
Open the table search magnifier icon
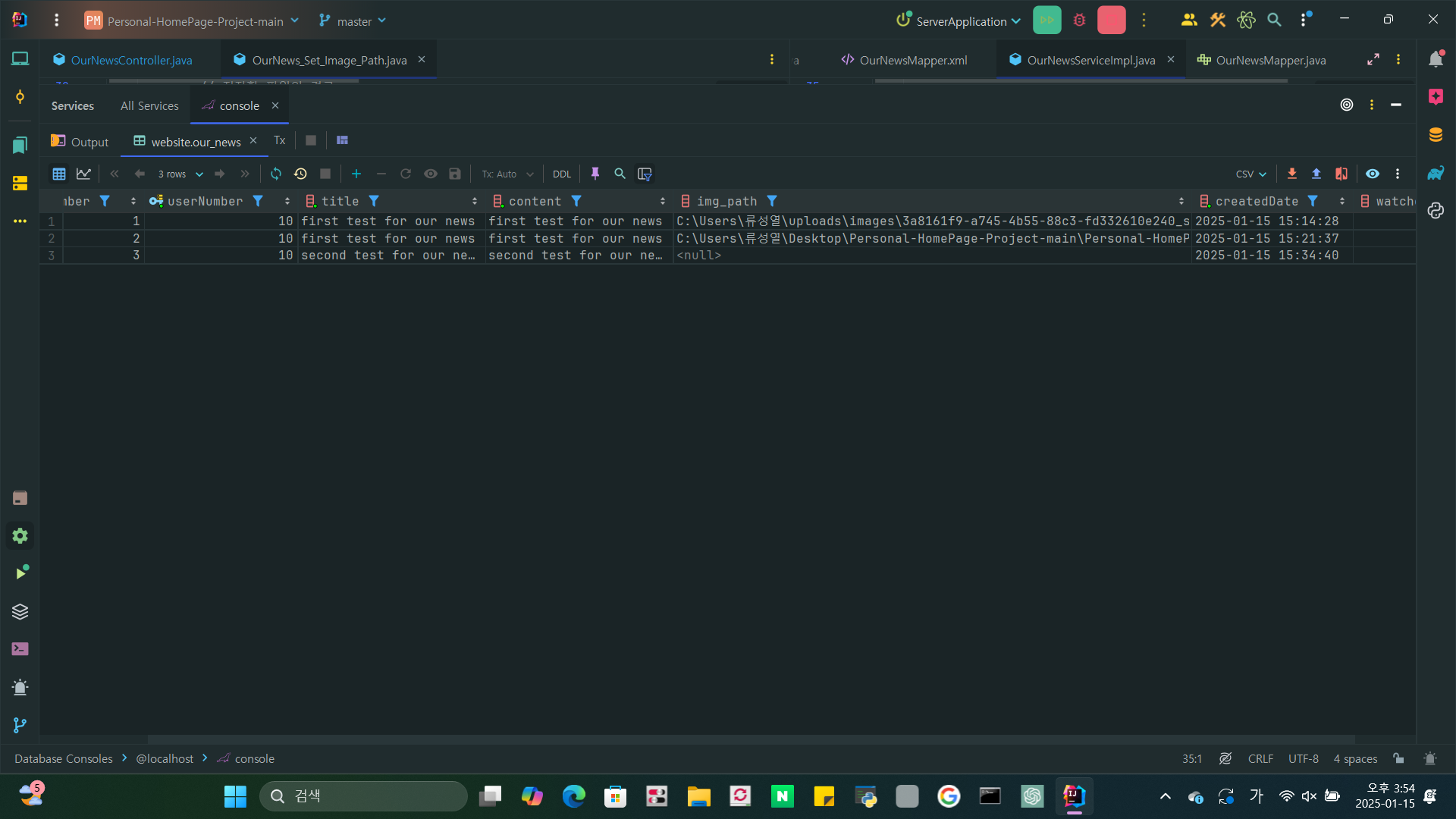click(620, 174)
